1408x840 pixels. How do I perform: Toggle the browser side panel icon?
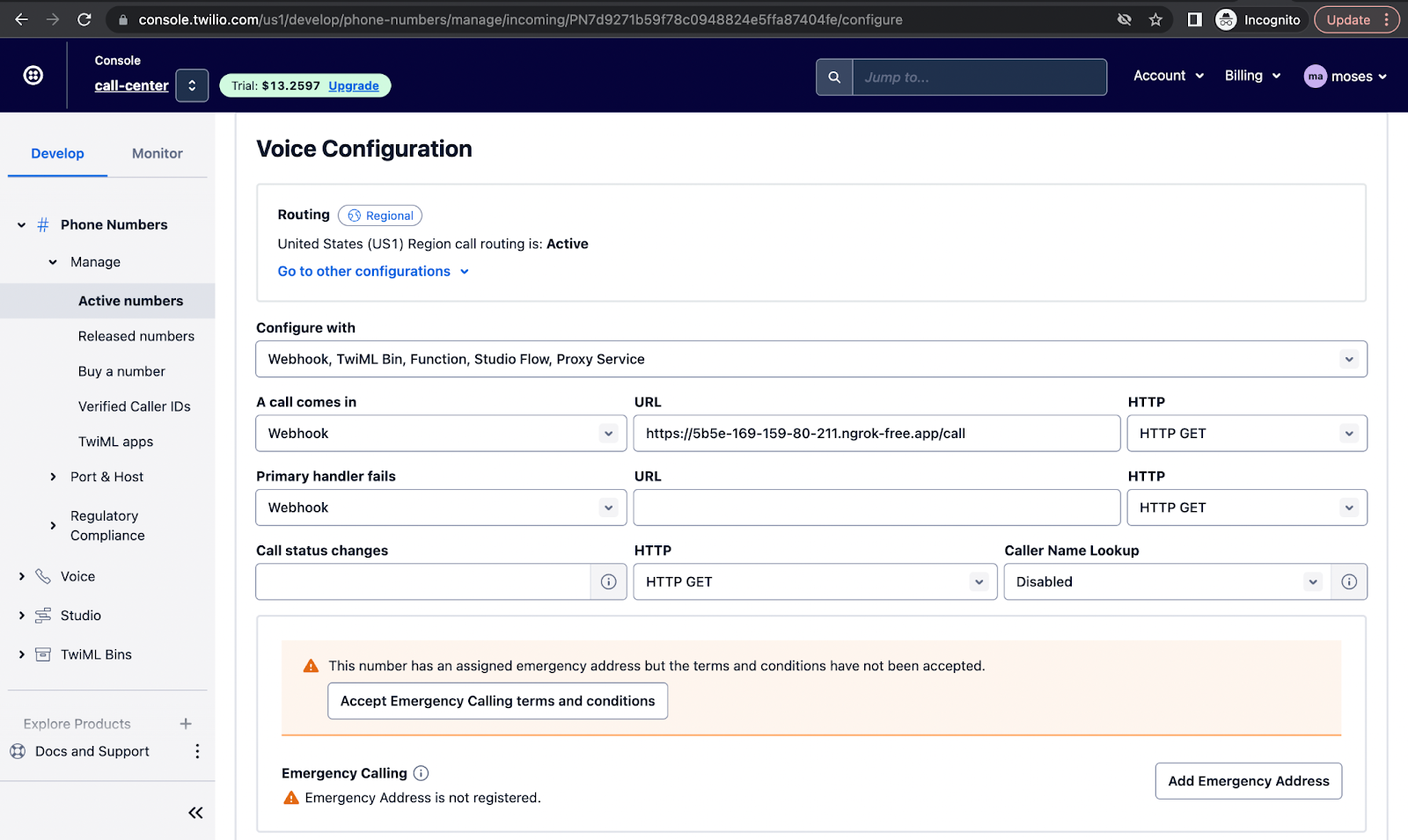point(1194,19)
